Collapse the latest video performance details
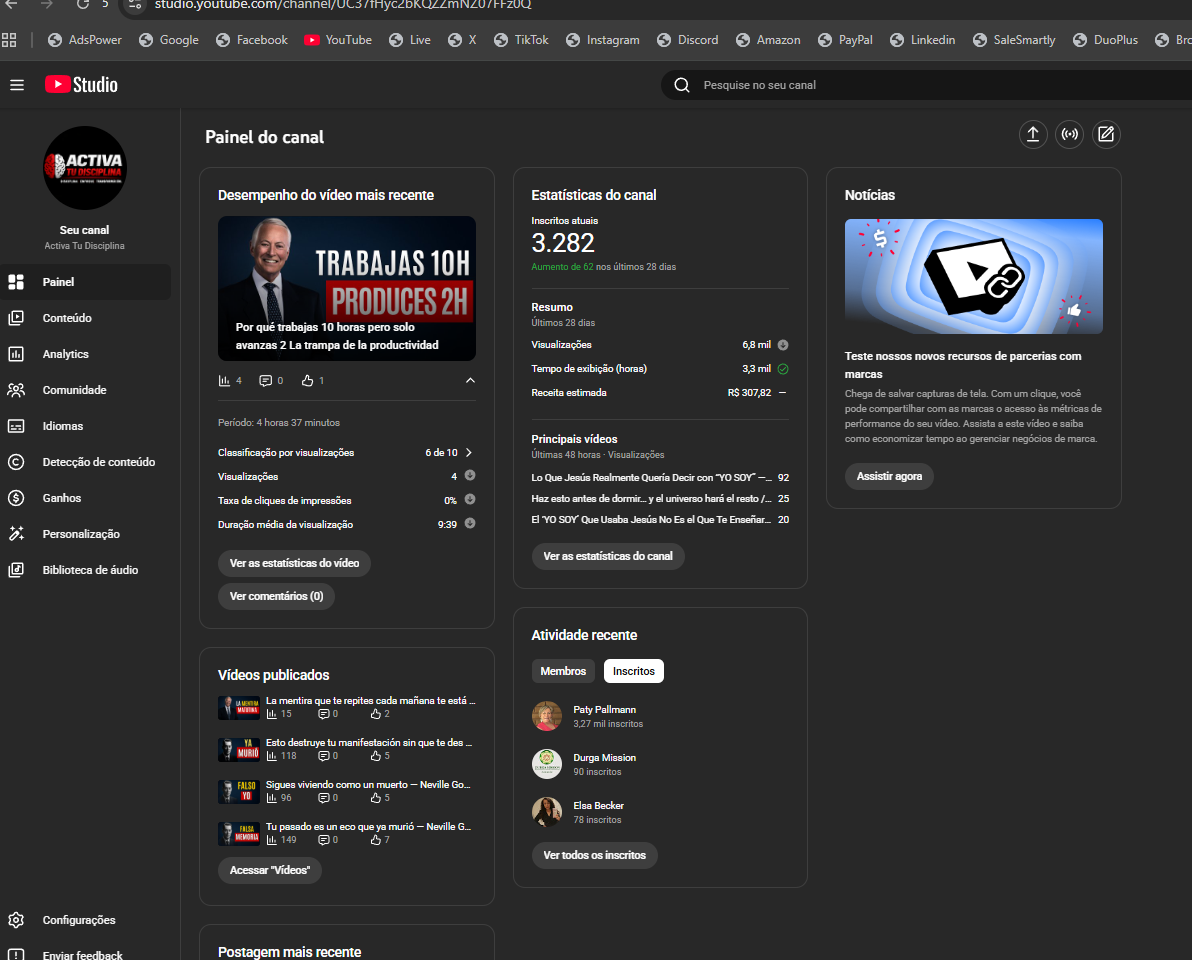1192x960 pixels. [x=470, y=380]
